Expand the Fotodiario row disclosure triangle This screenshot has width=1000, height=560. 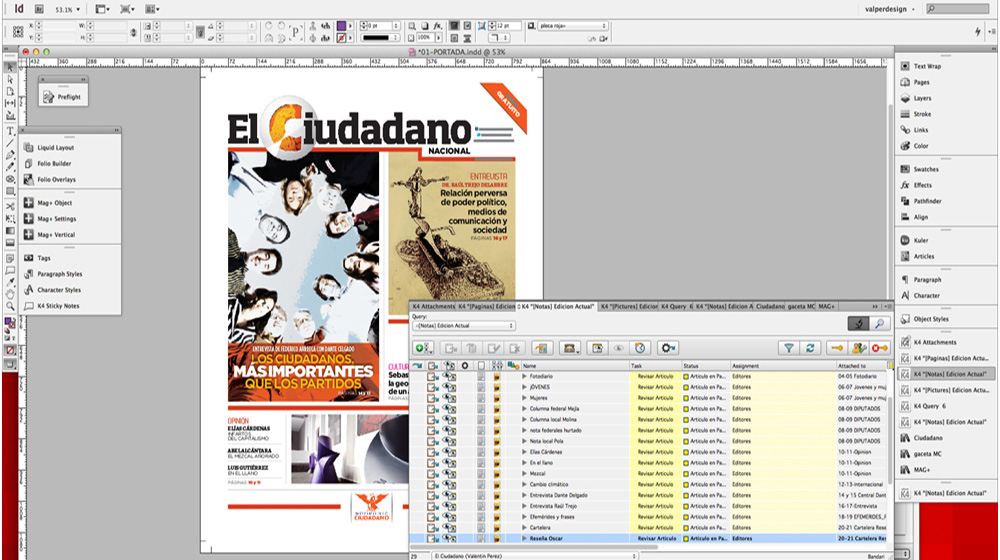pyautogui.click(x=524, y=376)
